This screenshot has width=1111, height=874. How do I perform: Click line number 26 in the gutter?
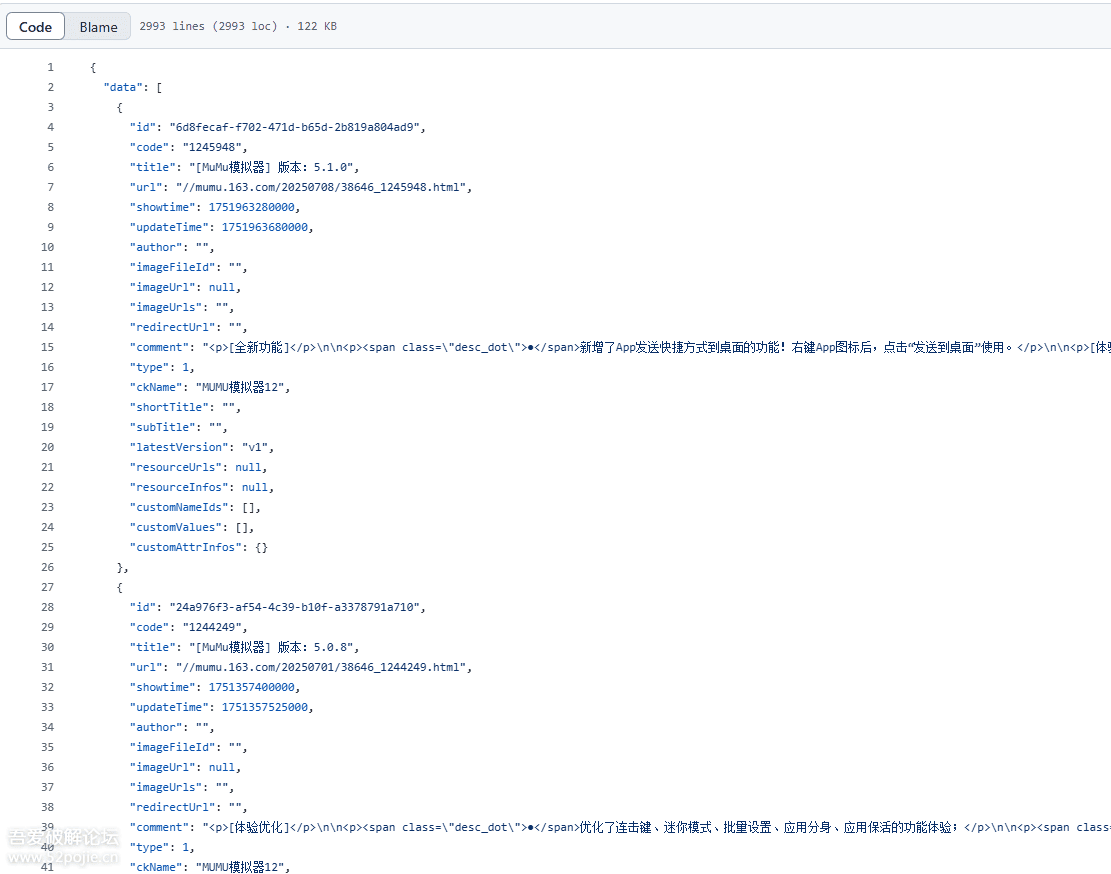point(47,567)
